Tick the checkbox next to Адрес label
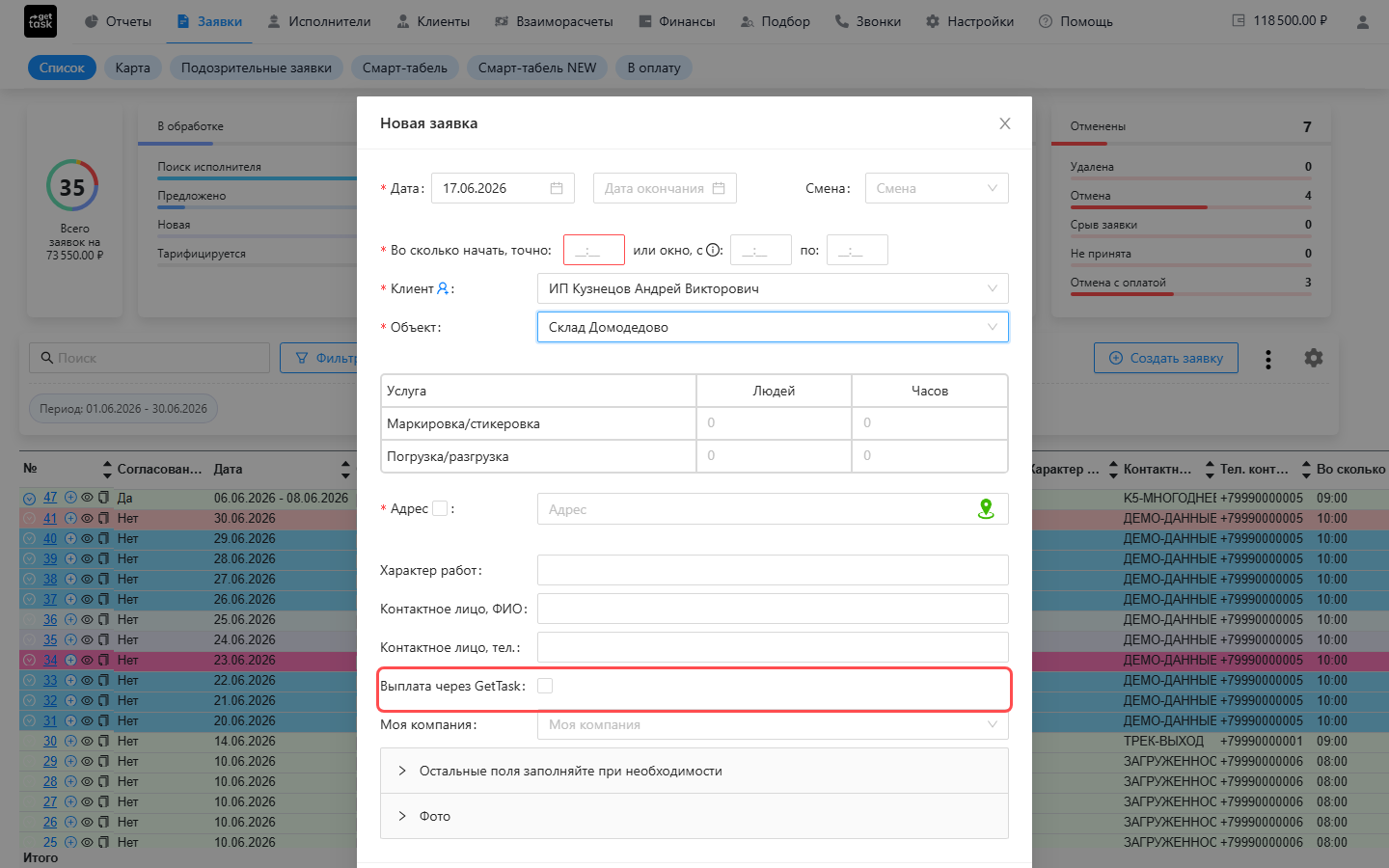Screen dimensions: 1389x868 pyautogui.click(x=440, y=508)
